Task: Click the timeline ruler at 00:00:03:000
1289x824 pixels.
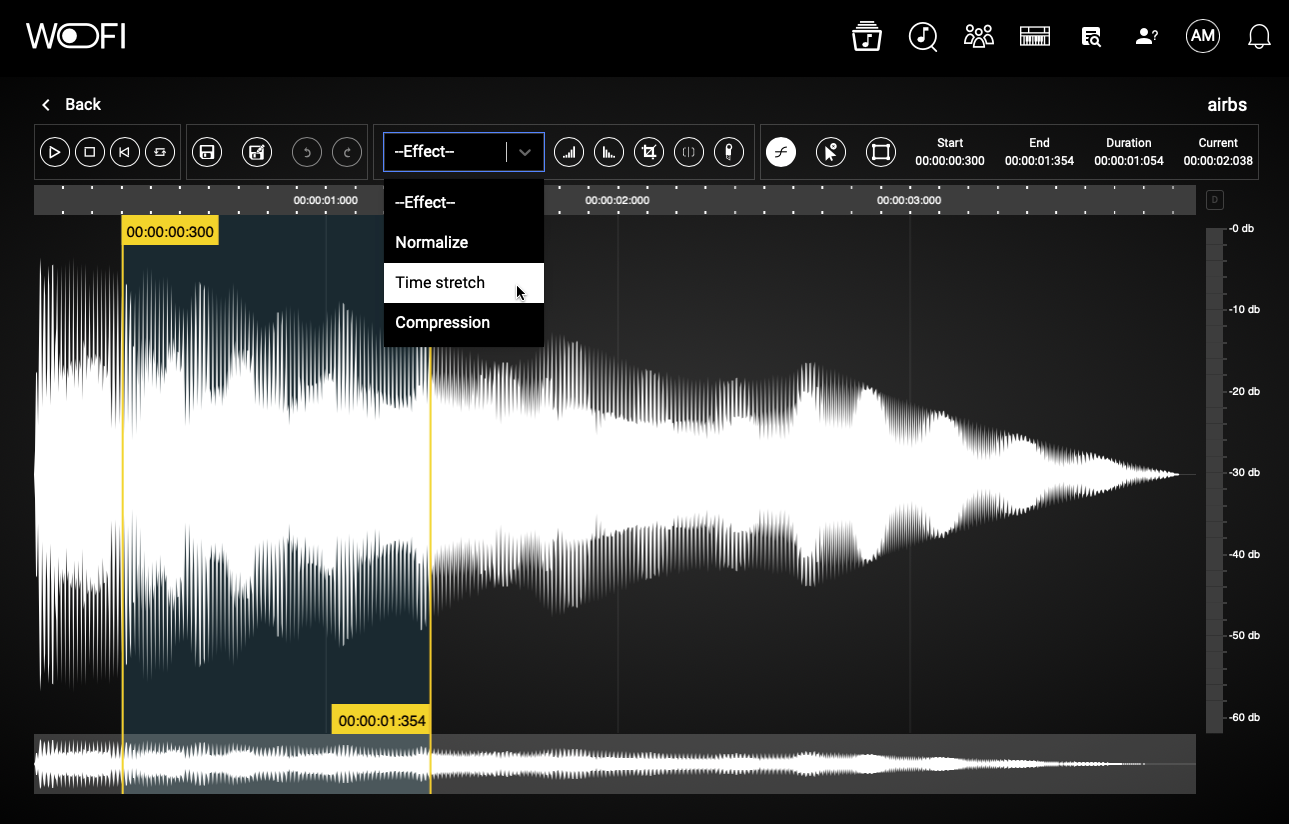Action: pos(909,200)
